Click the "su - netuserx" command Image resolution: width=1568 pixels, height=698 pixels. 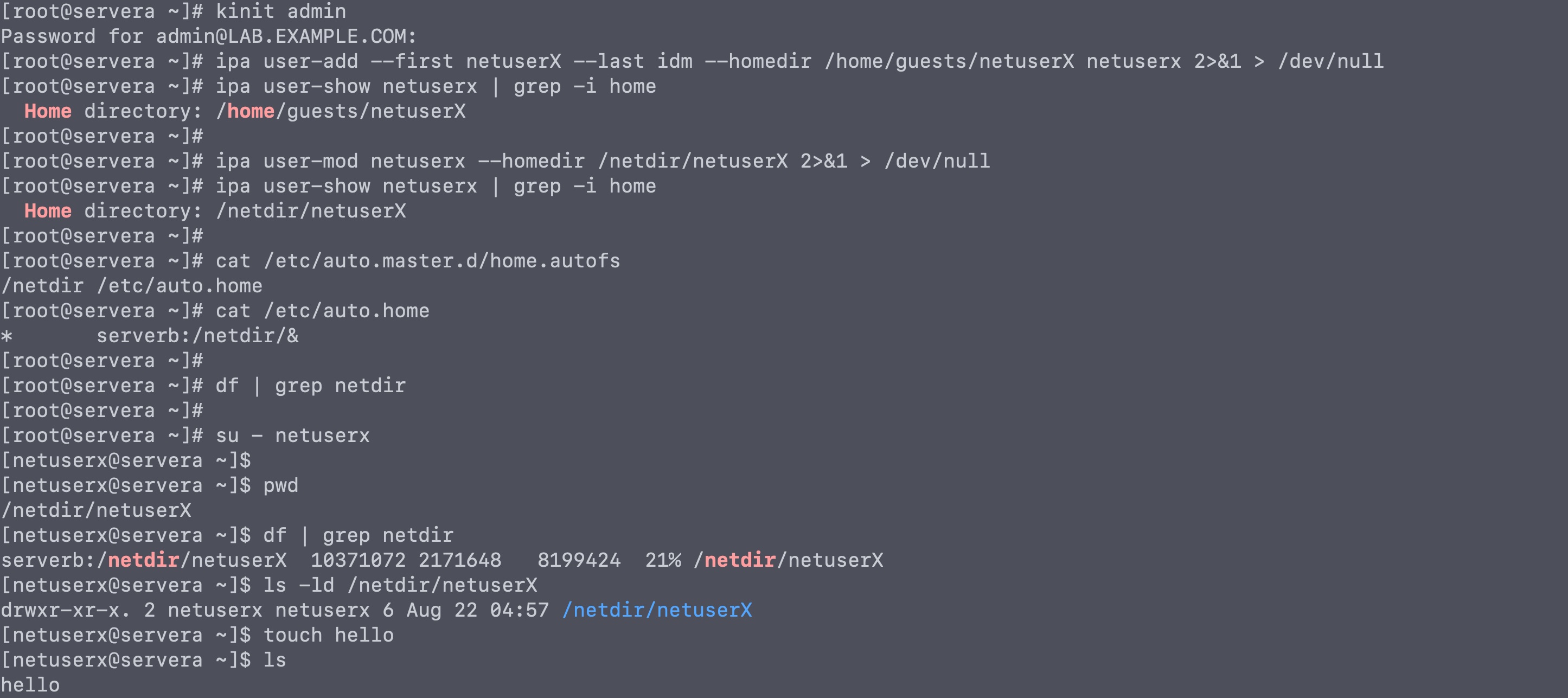292,435
